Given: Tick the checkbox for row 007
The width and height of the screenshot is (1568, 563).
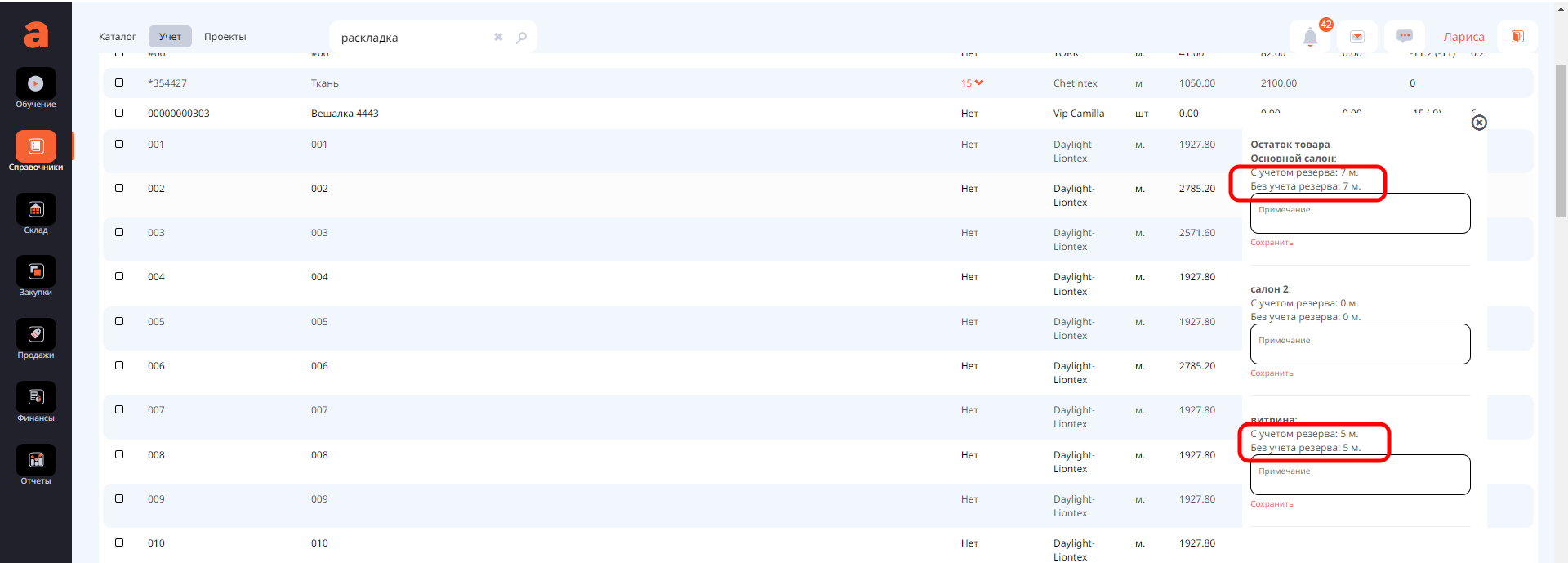Looking at the screenshot, I should [x=119, y=409].
